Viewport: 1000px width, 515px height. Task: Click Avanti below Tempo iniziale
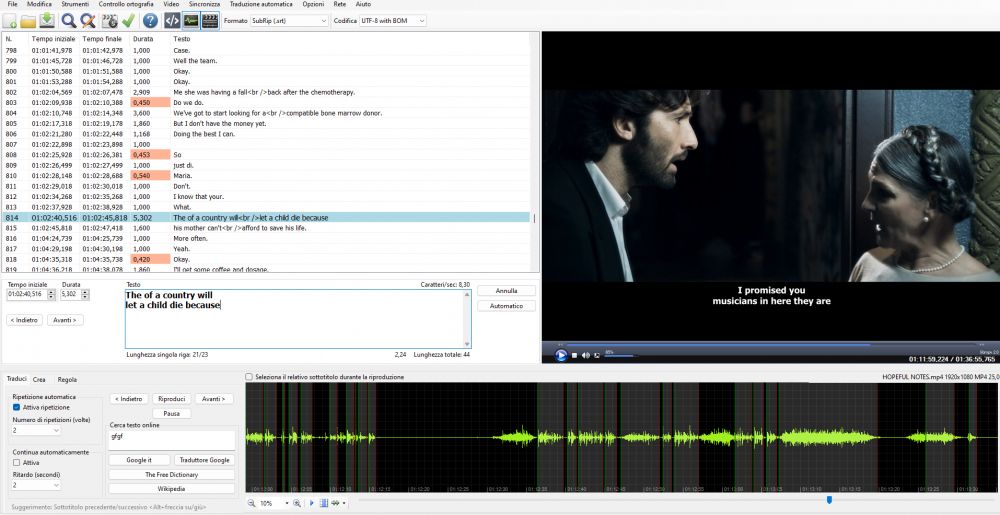coord(65,320)
